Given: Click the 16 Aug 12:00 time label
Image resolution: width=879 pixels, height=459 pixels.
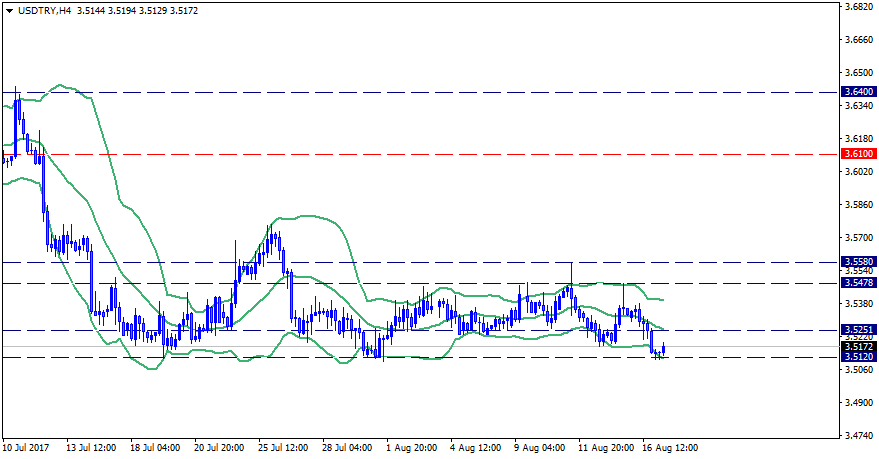Looking at the screenshot, I should 668,448.
